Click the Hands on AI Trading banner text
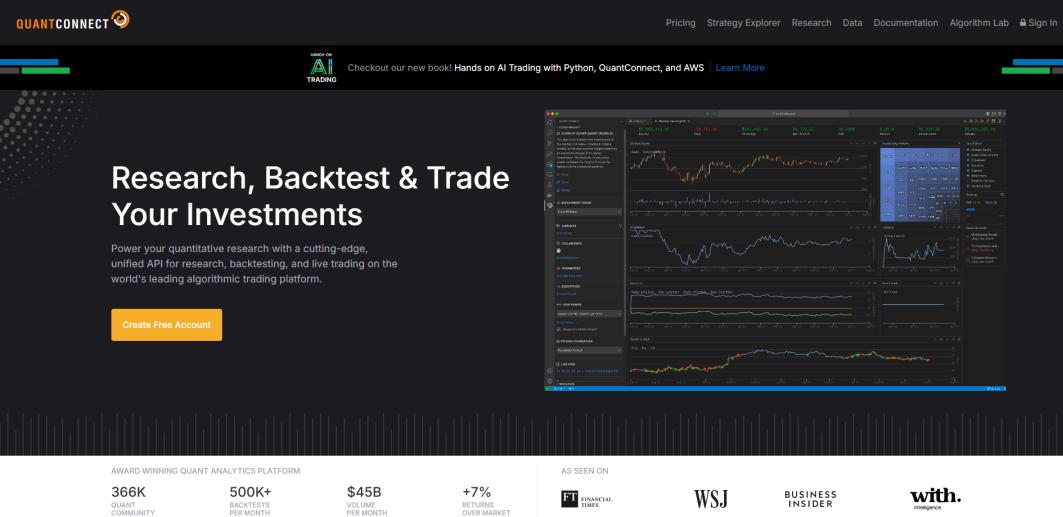This screenshot has height=517, width=1063. tap(580, 68)
